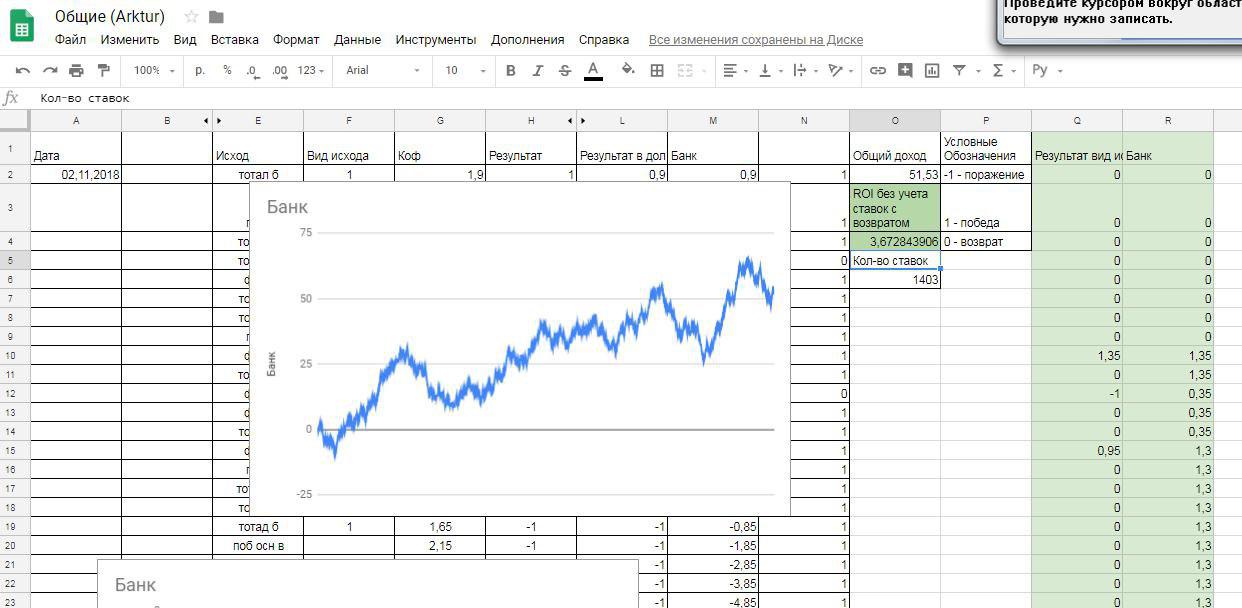Open the text color picker
Viewport: 1242px width, 608px height.
(x=593, y=71)
